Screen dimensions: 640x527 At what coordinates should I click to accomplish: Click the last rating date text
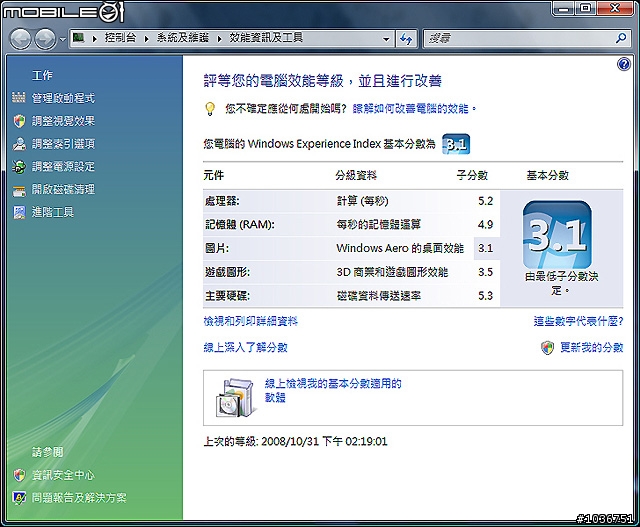click(x=296, y=442)
